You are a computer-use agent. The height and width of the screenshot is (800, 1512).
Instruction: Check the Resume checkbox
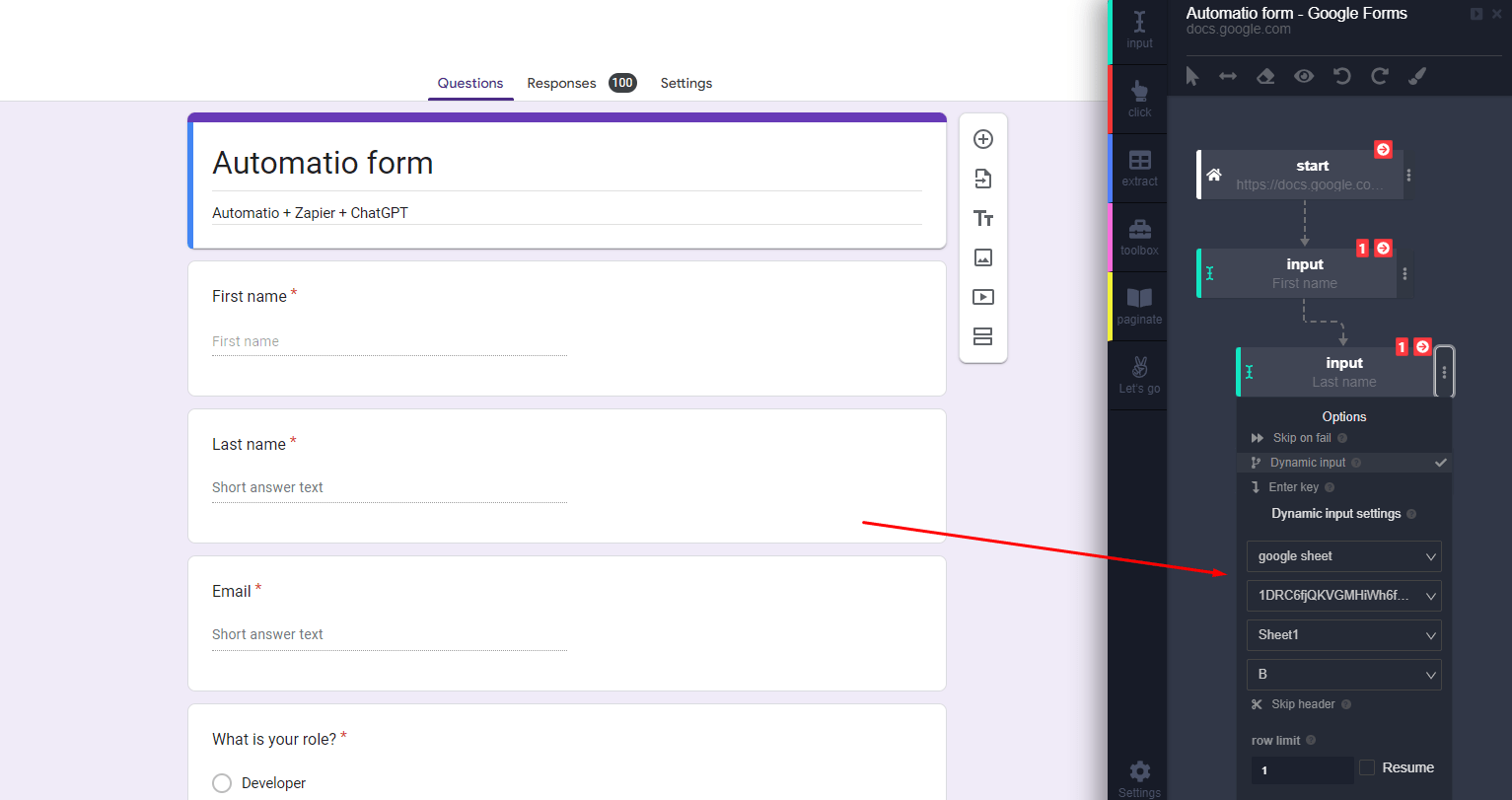pos(1369,766)
